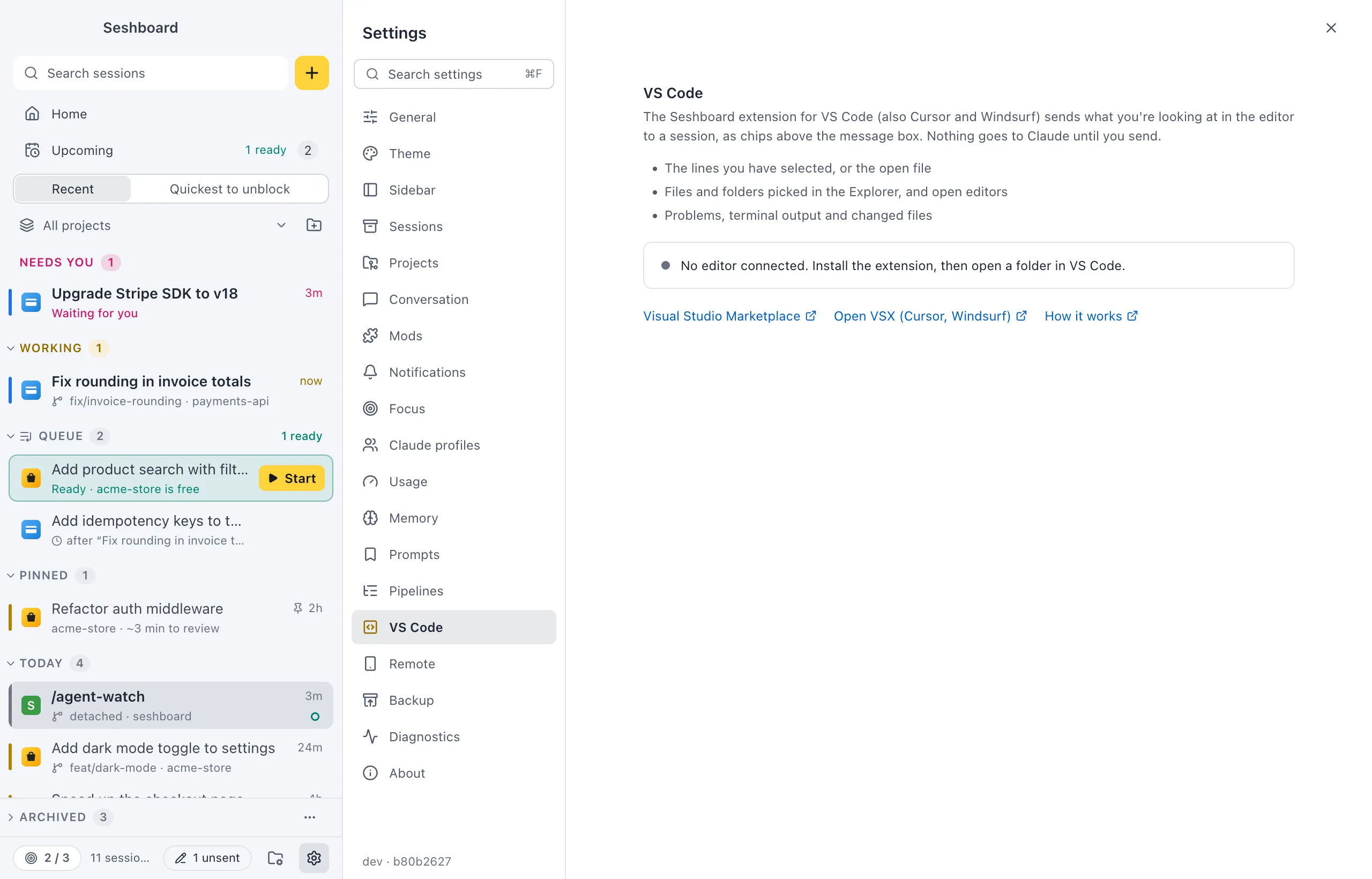
Task: Click the queue list icon beside QUEUE
Action: (26, 436)
